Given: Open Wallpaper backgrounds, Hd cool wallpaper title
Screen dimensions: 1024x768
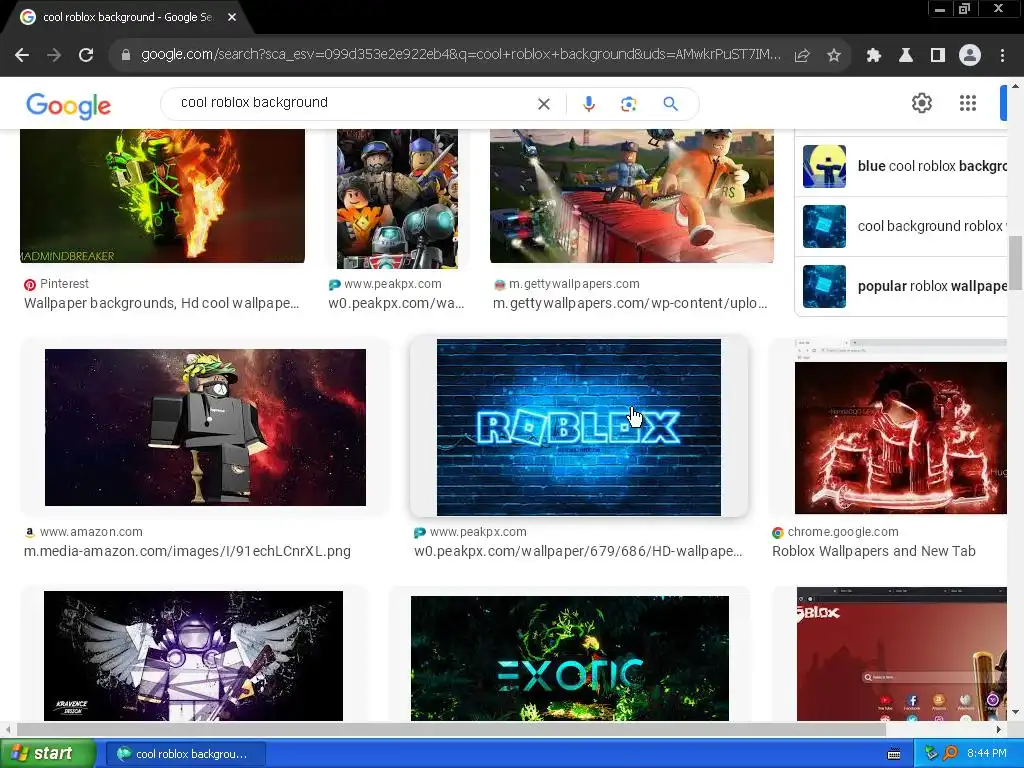Looking at the screenshot, I should (161, 303).
